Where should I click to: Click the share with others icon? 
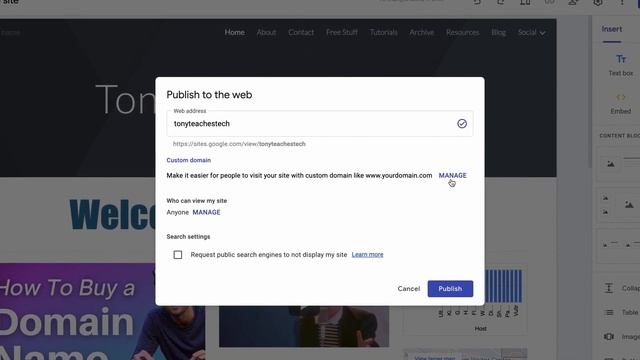click(573, 2)
